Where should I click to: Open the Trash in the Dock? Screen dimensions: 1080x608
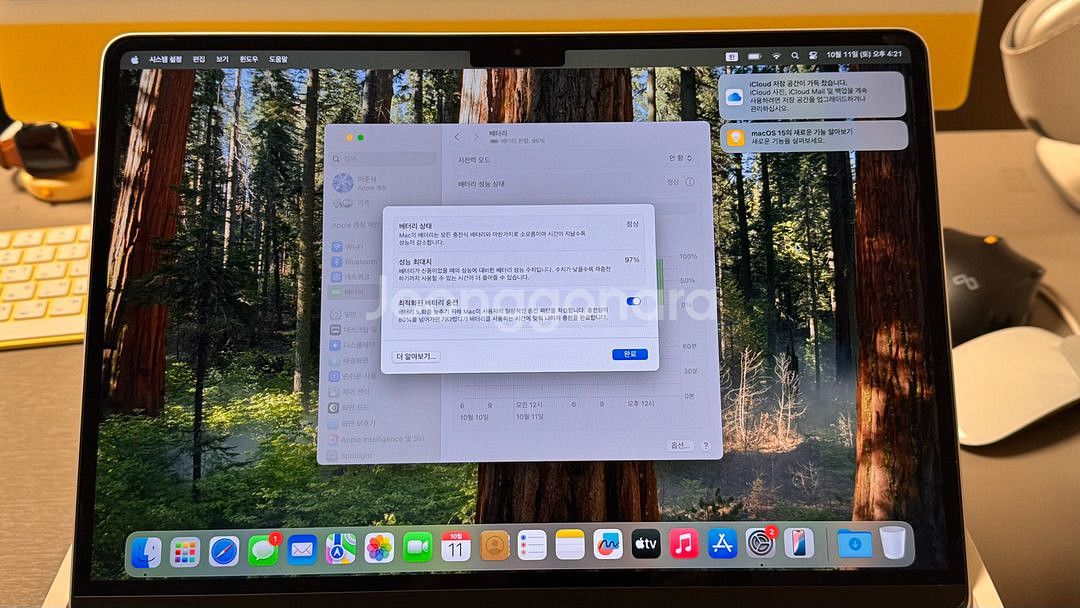(x=892, y=543)
